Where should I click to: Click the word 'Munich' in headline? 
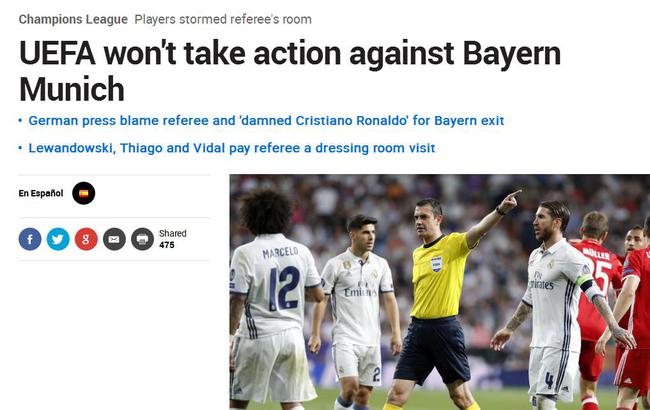(72, 89)
